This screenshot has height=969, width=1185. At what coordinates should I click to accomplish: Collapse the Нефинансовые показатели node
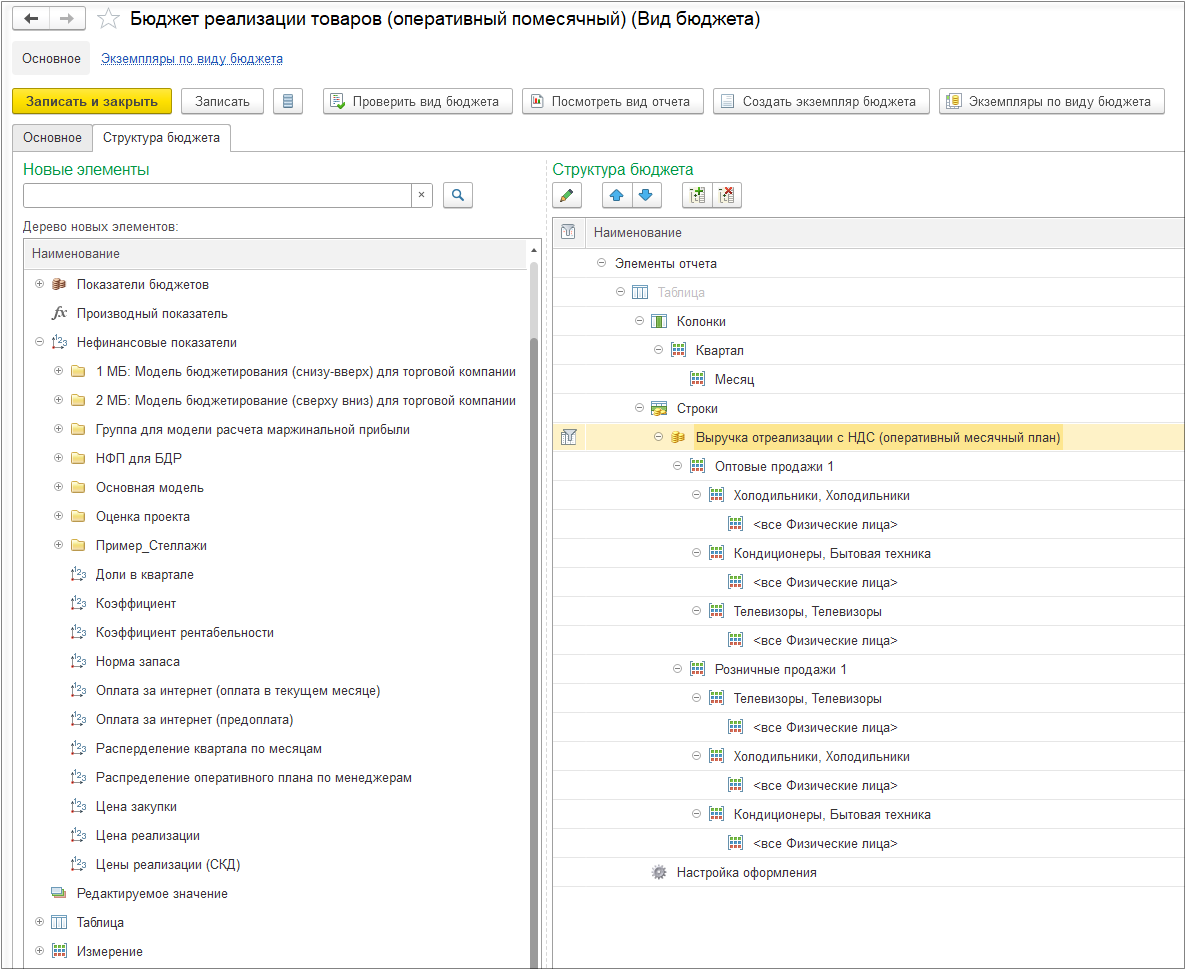pos(40,342)
